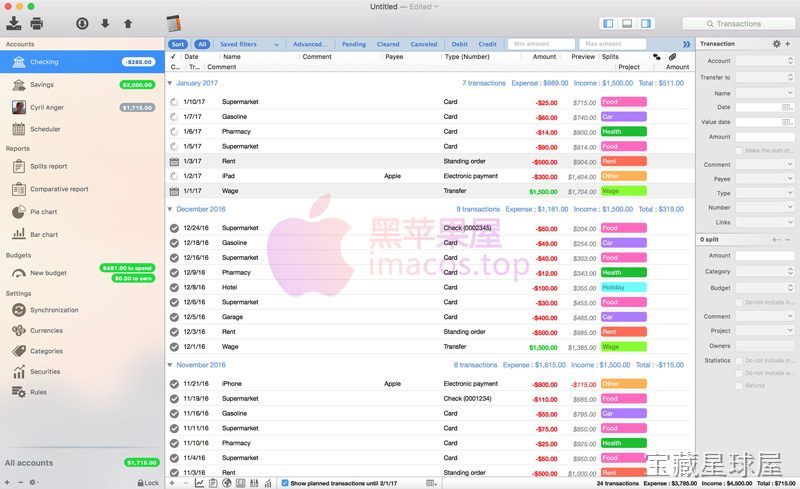
Task: Click the plus button in Transaction panel
Action: 788,44
